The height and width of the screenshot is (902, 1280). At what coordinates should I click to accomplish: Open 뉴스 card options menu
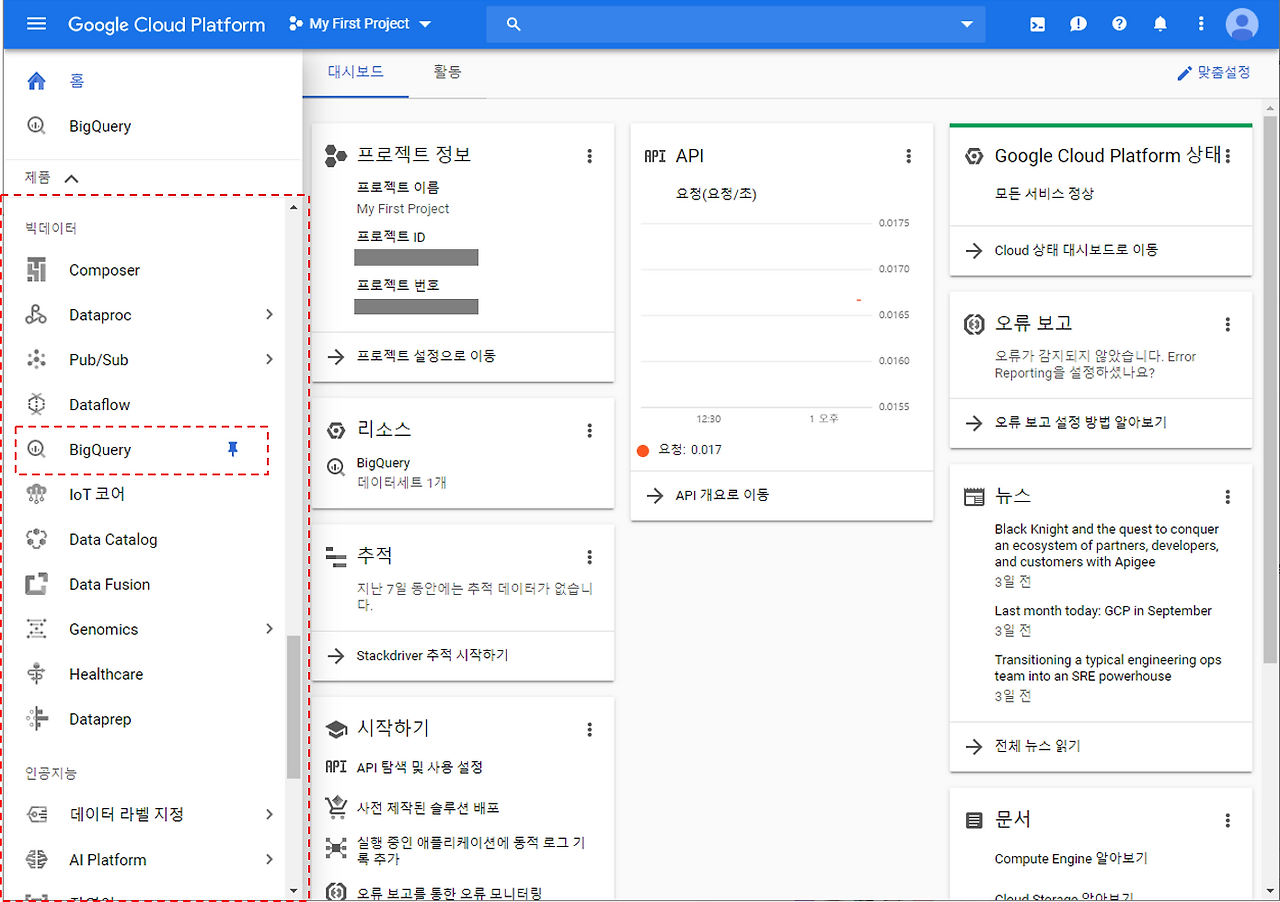click(1228, 497)
